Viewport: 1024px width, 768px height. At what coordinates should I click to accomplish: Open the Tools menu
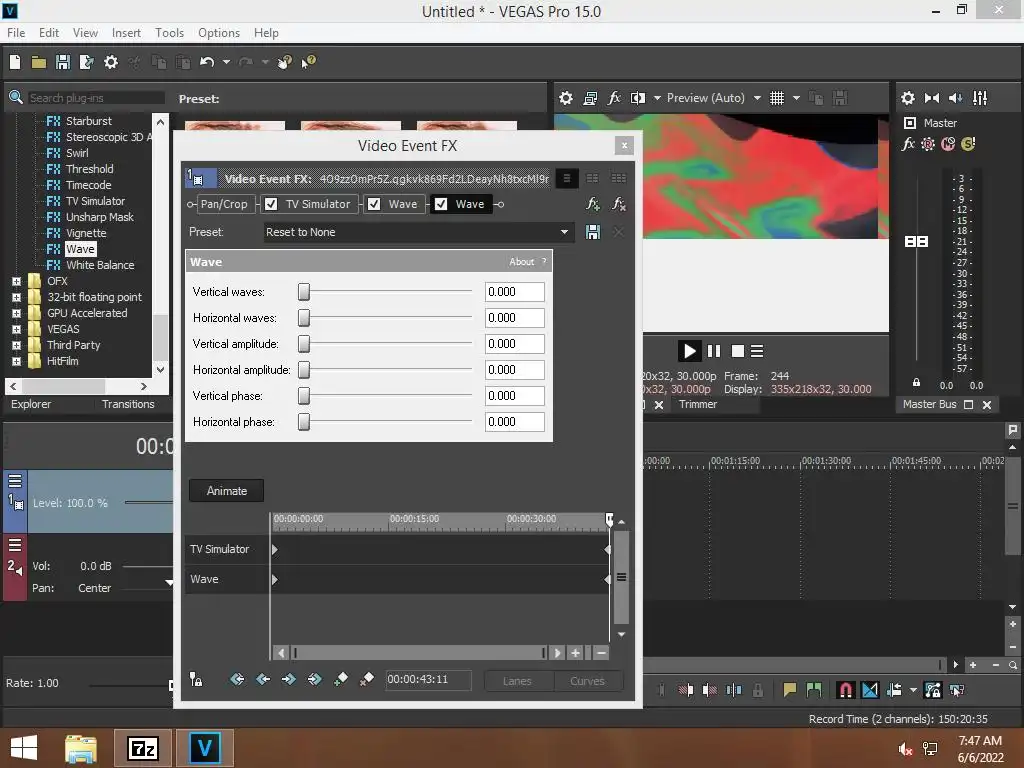click(x=169, y=33)
